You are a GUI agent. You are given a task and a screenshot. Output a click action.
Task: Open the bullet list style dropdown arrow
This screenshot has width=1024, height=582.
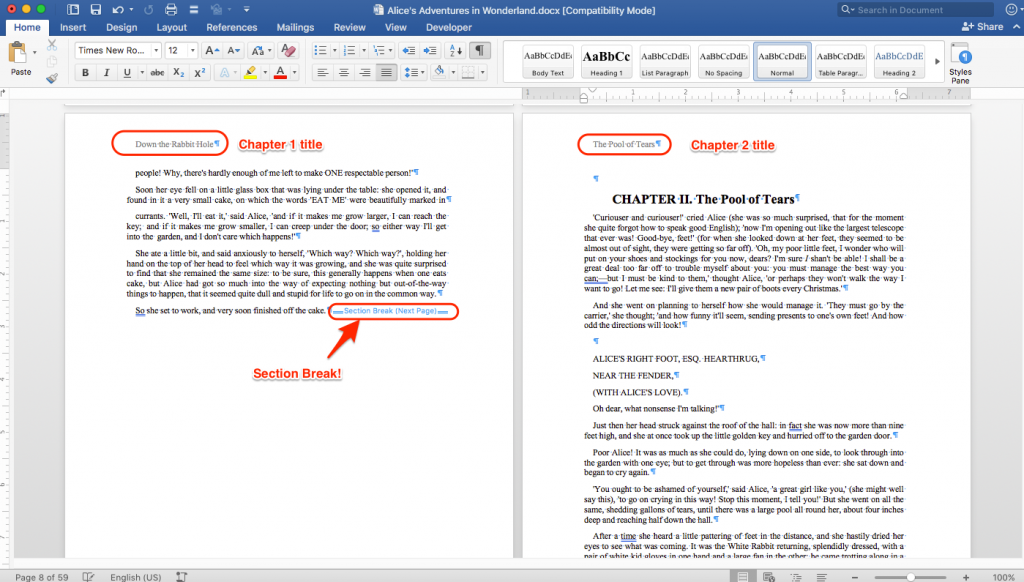click(334, 50)
